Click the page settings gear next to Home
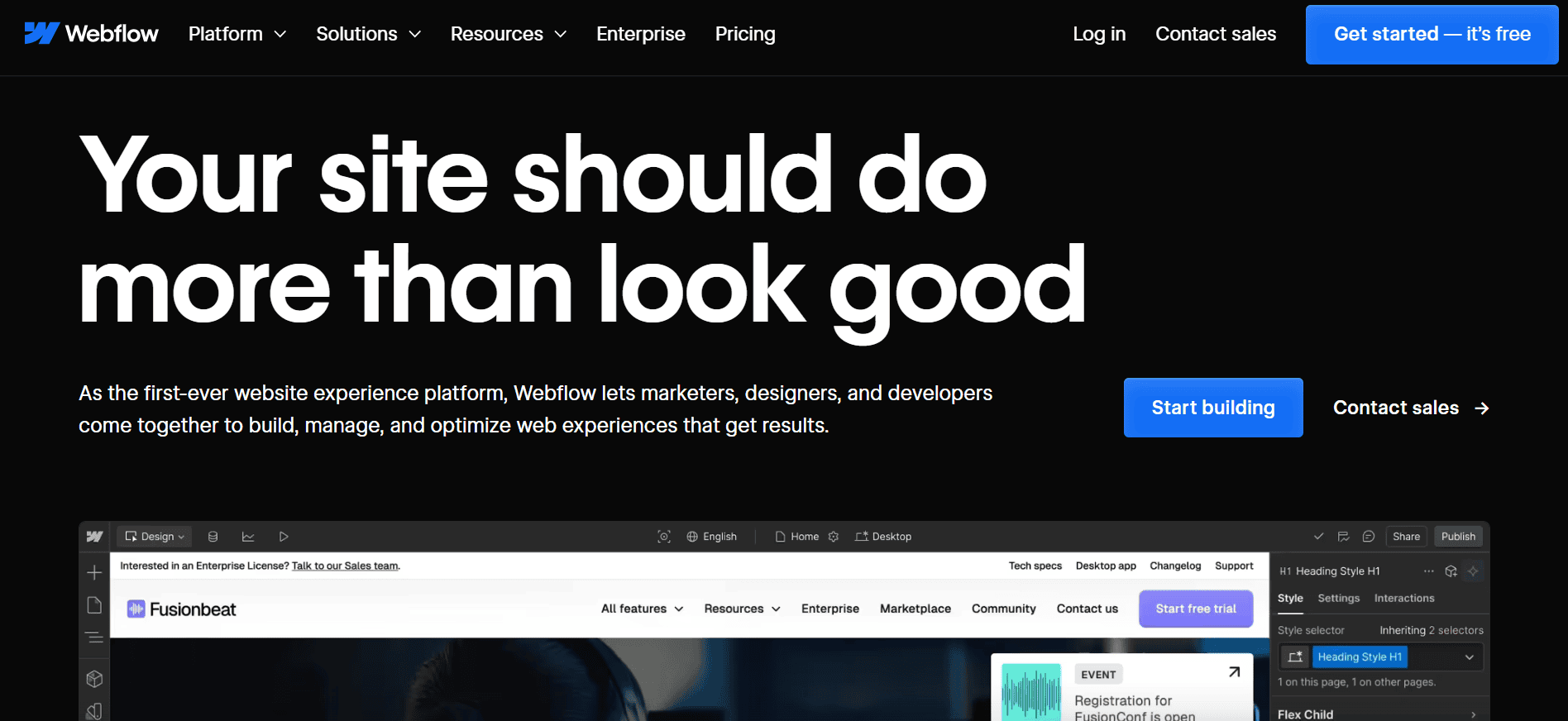Viewport: 1568px width, 721px height. pyautogui.click(x=834, y=537)
